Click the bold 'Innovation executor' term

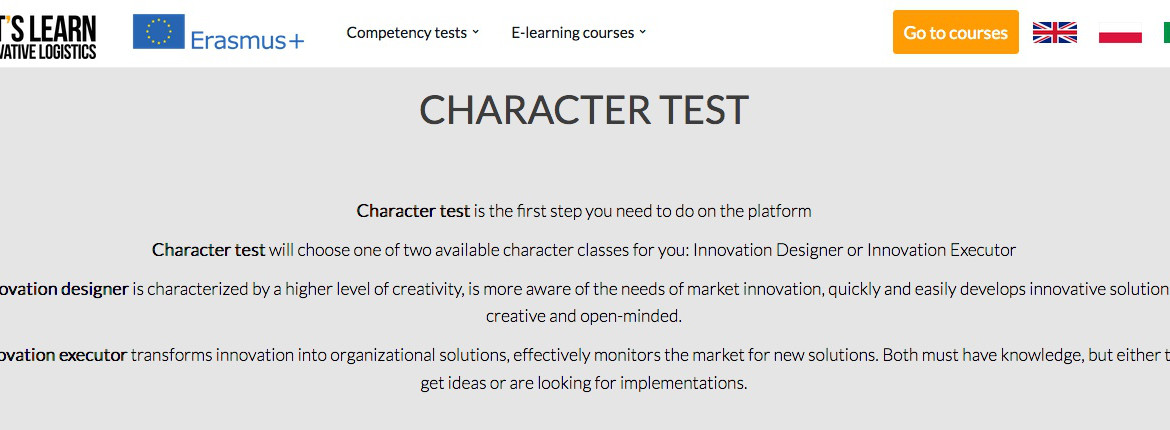click(63, 355)
